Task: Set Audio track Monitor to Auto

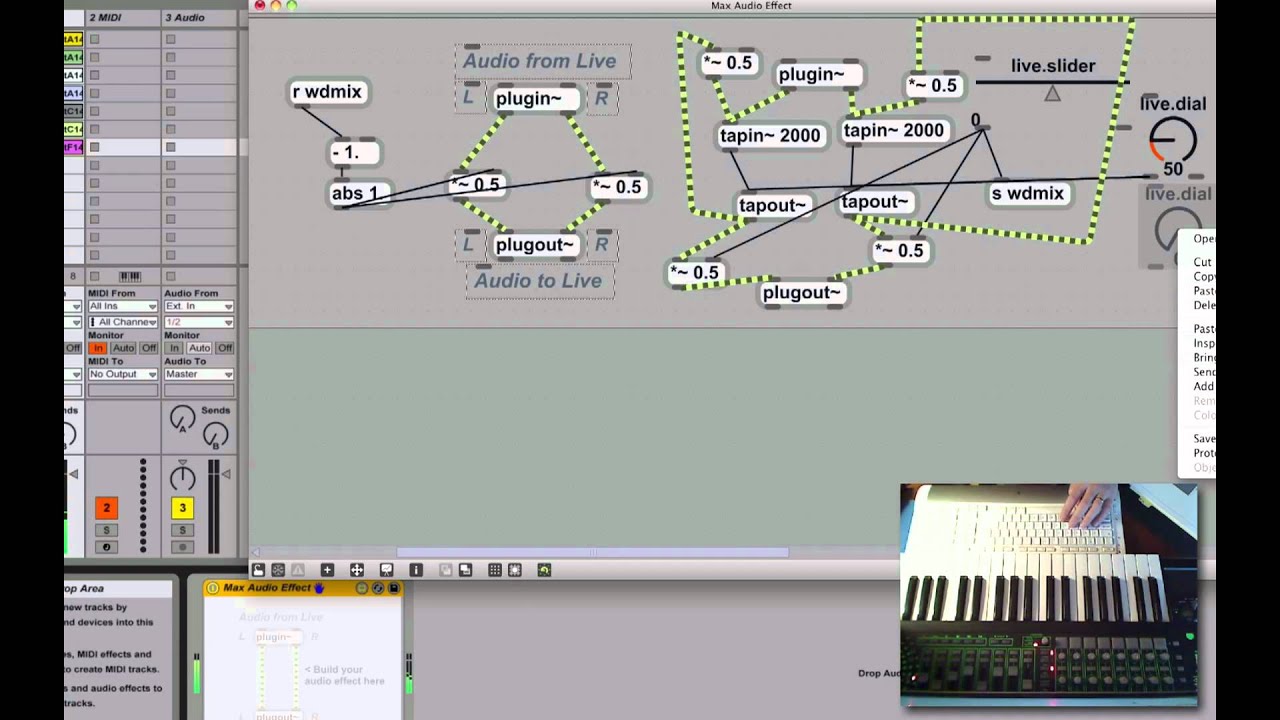Action: 199,348
